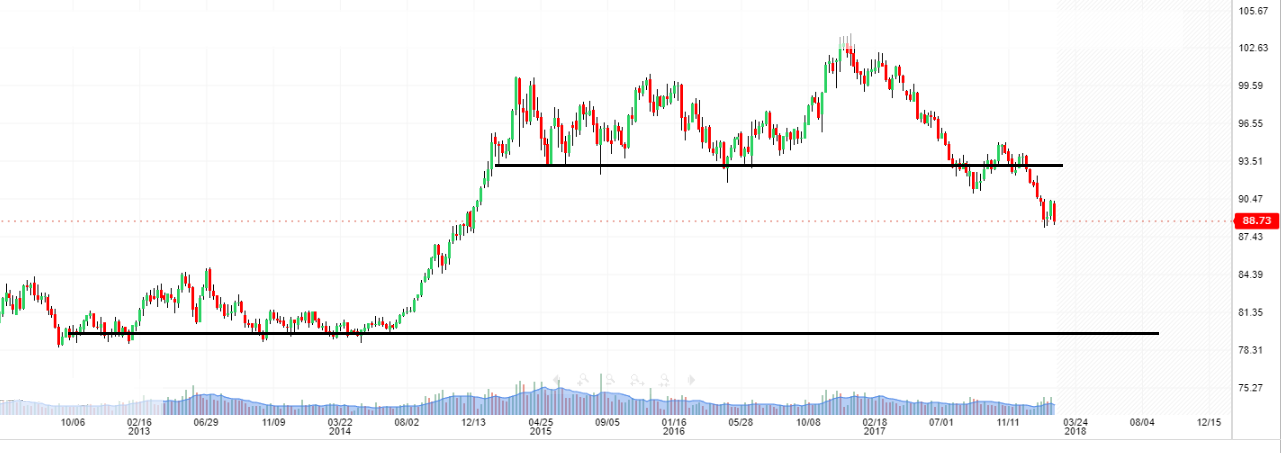Click the 99.59 price axis label
1281x453 pixels.
tap(1253, 86)
